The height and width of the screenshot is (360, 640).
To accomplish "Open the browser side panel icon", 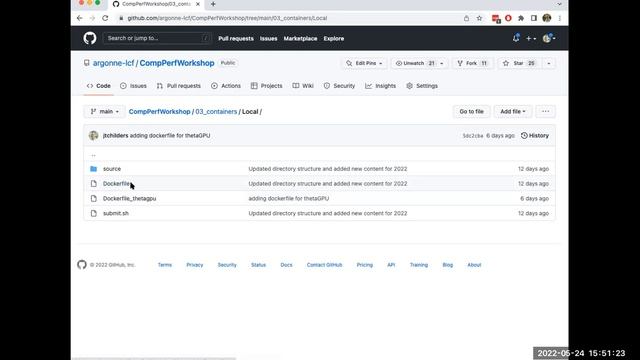I will (533, 18).
